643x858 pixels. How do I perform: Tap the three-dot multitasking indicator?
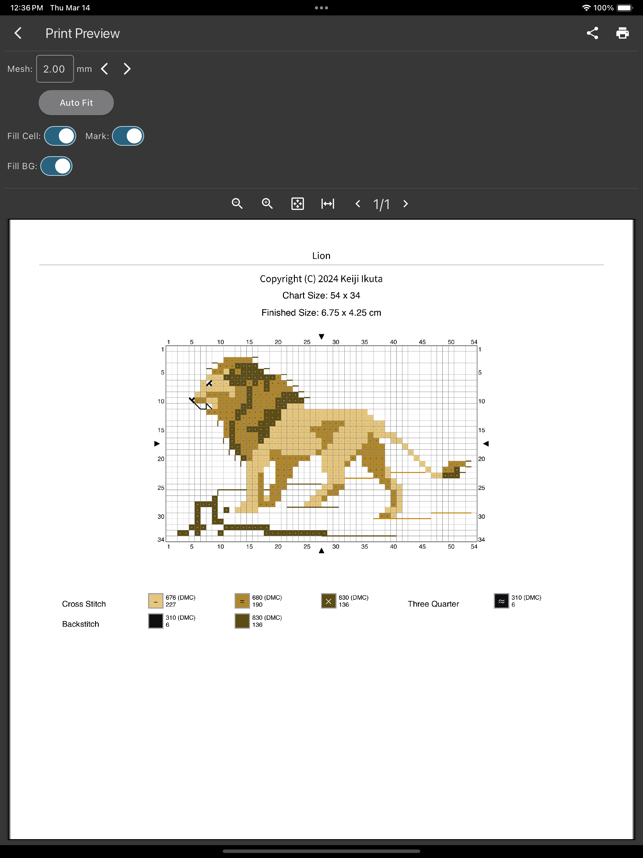click(x=321, y=8)
